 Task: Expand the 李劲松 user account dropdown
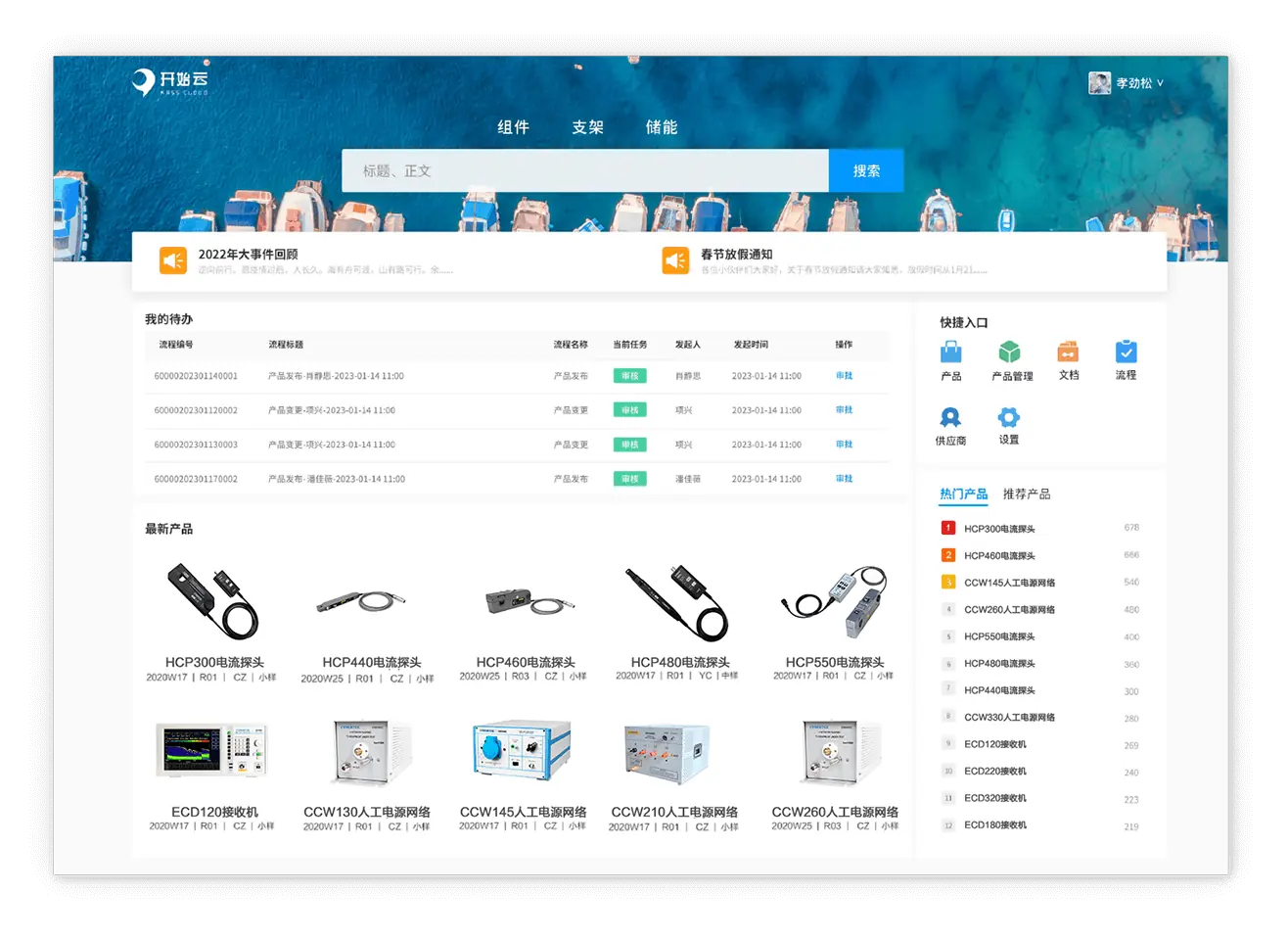click(1127, 83)
